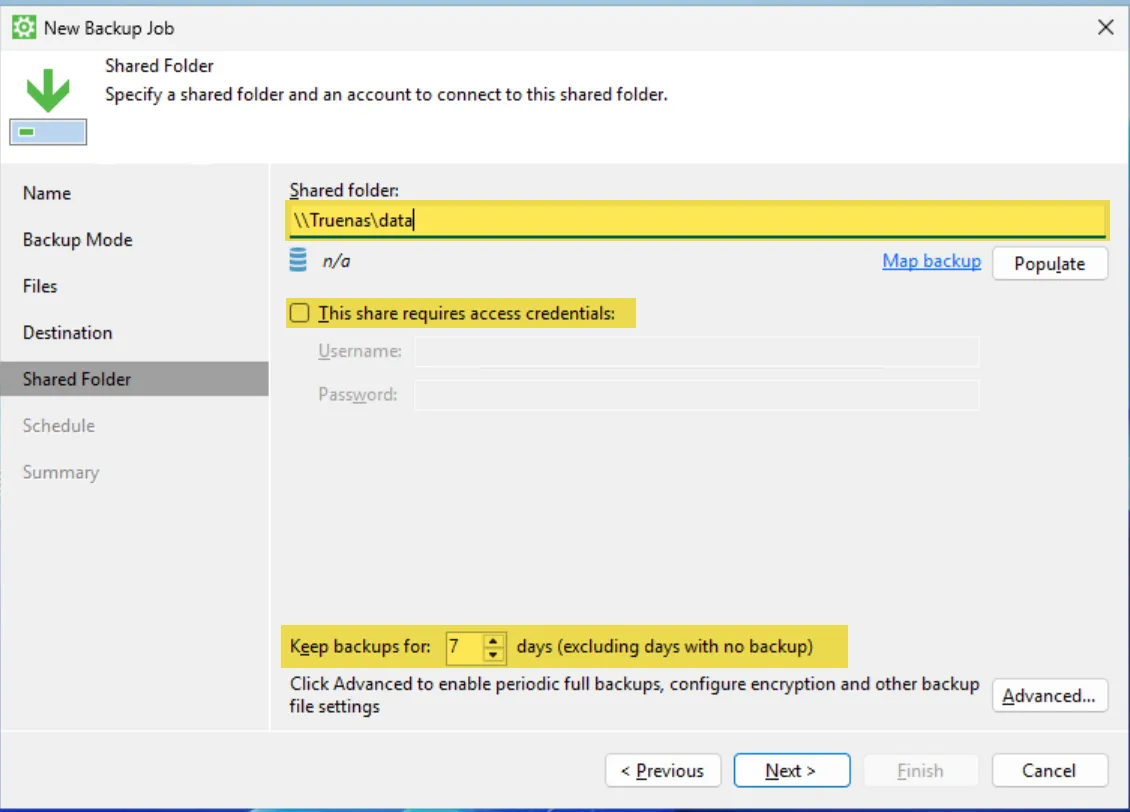The image size is (1130, 812).
Task: Open the Name step in sidebar
Action: point(47,193)
